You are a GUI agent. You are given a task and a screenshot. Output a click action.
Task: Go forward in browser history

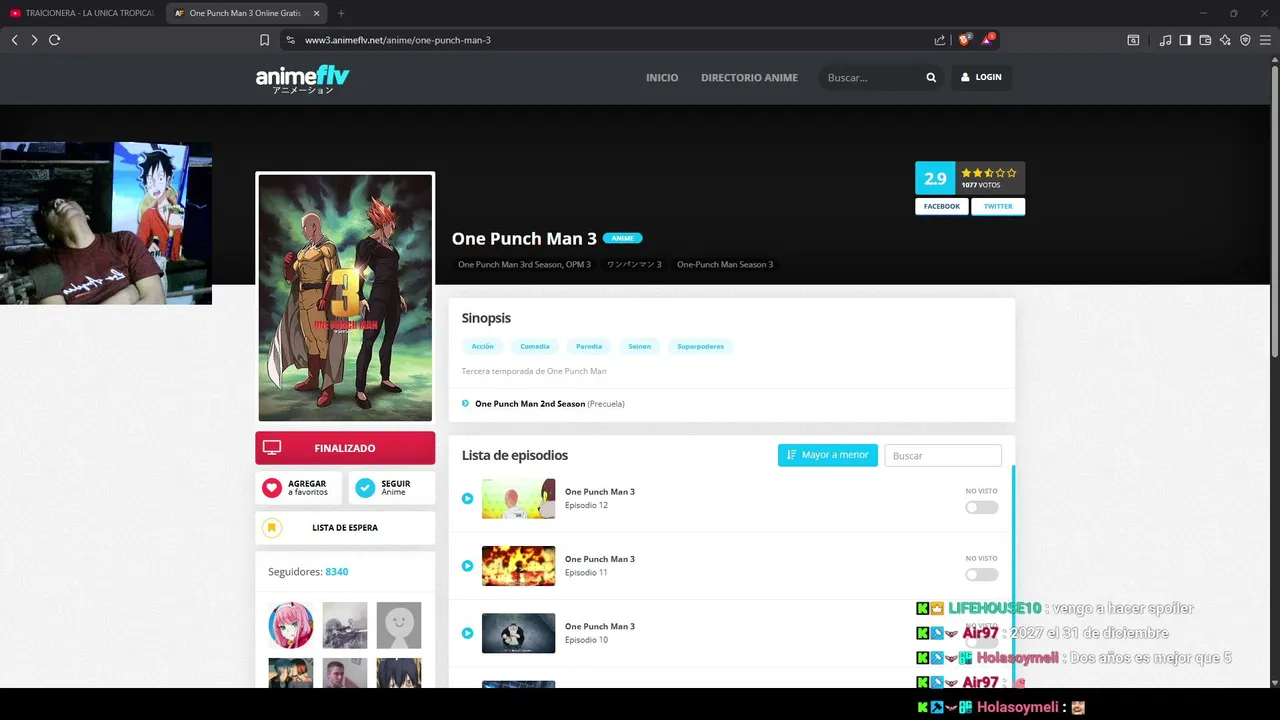34,40
